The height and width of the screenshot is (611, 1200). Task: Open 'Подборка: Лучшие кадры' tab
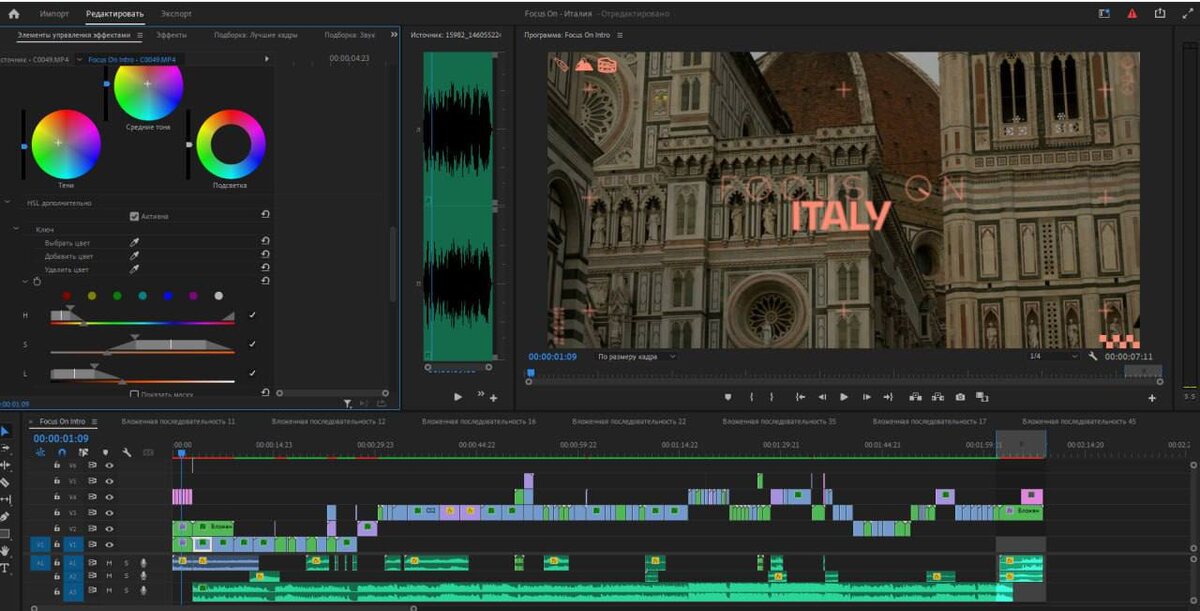coord(256,35)
